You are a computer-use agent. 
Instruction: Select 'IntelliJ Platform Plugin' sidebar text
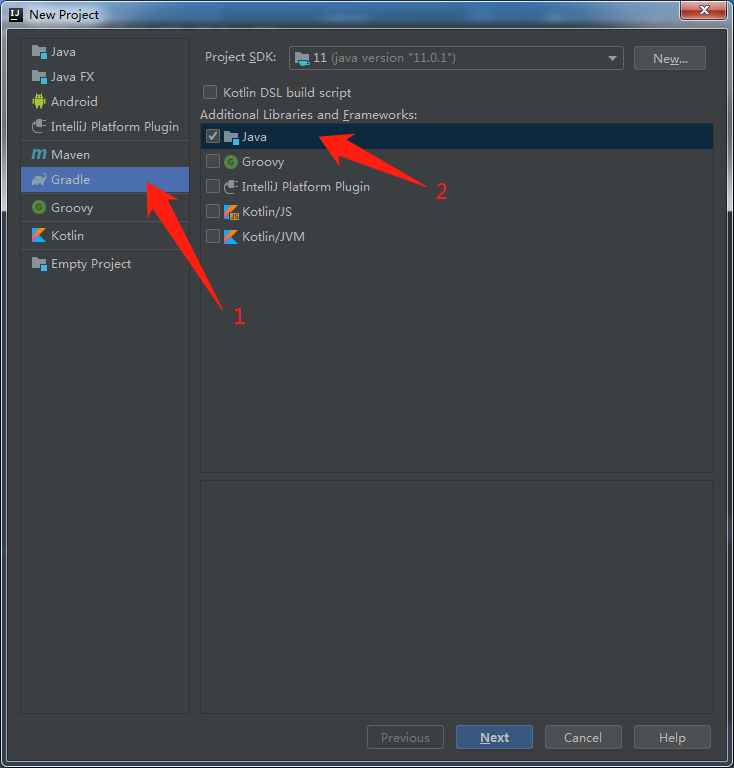pyautogui.click(x=115, y=127)
